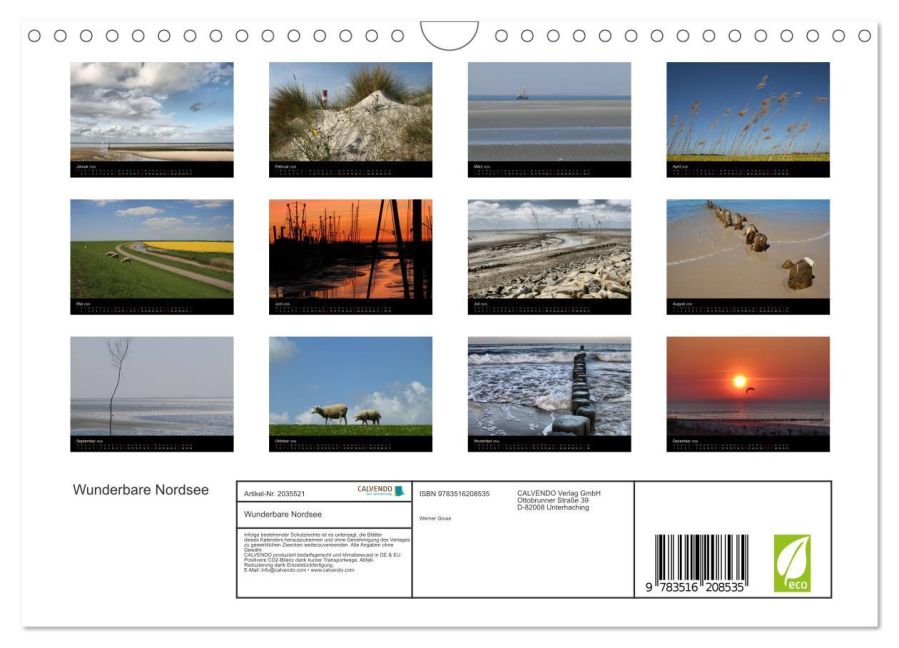Open the August thumbnail with wooden groynes
The image size is (899, 648).
(748, 257)
